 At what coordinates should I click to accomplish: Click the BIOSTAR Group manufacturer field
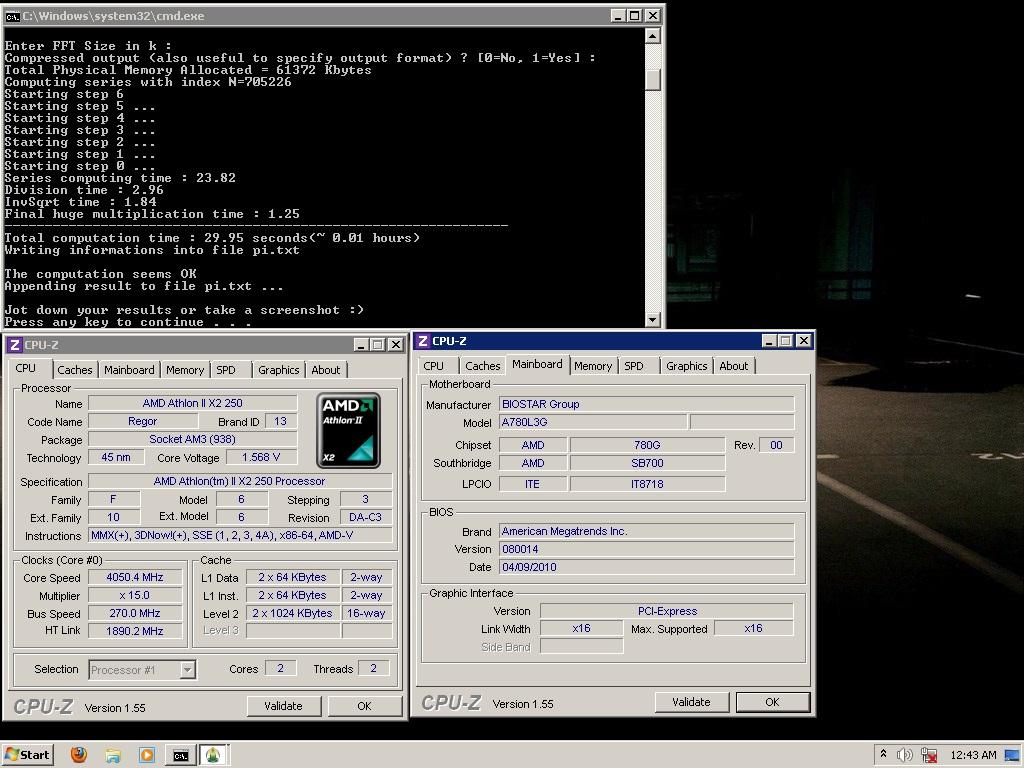point(647,404)
